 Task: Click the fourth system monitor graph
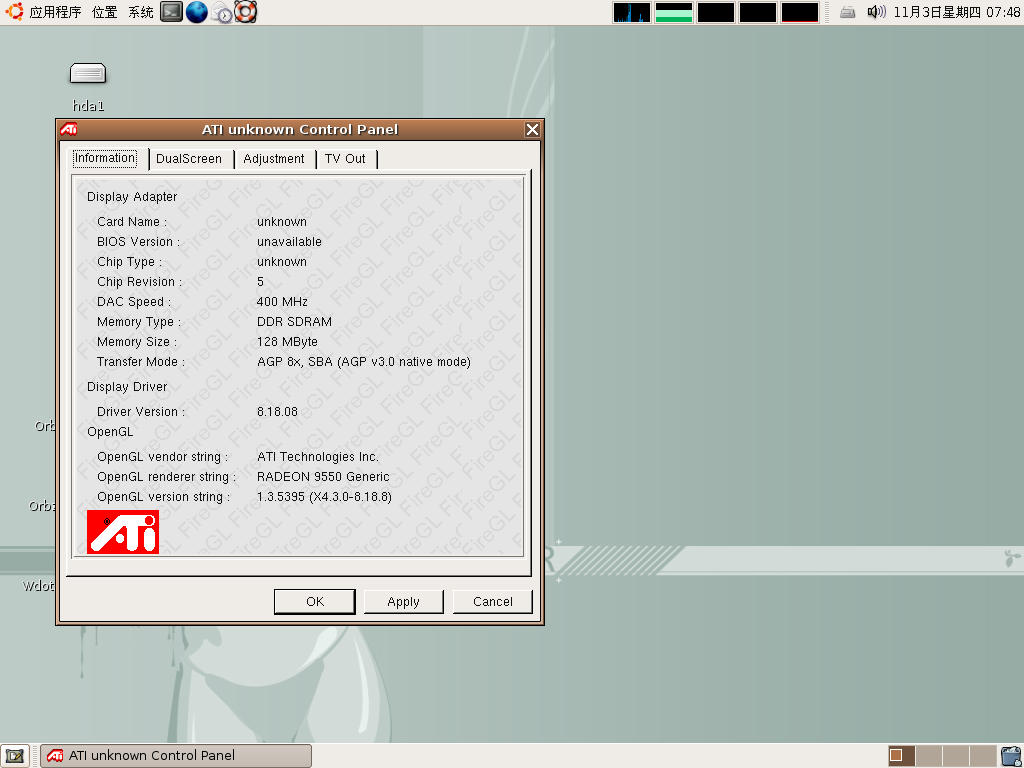click(758, 12)
